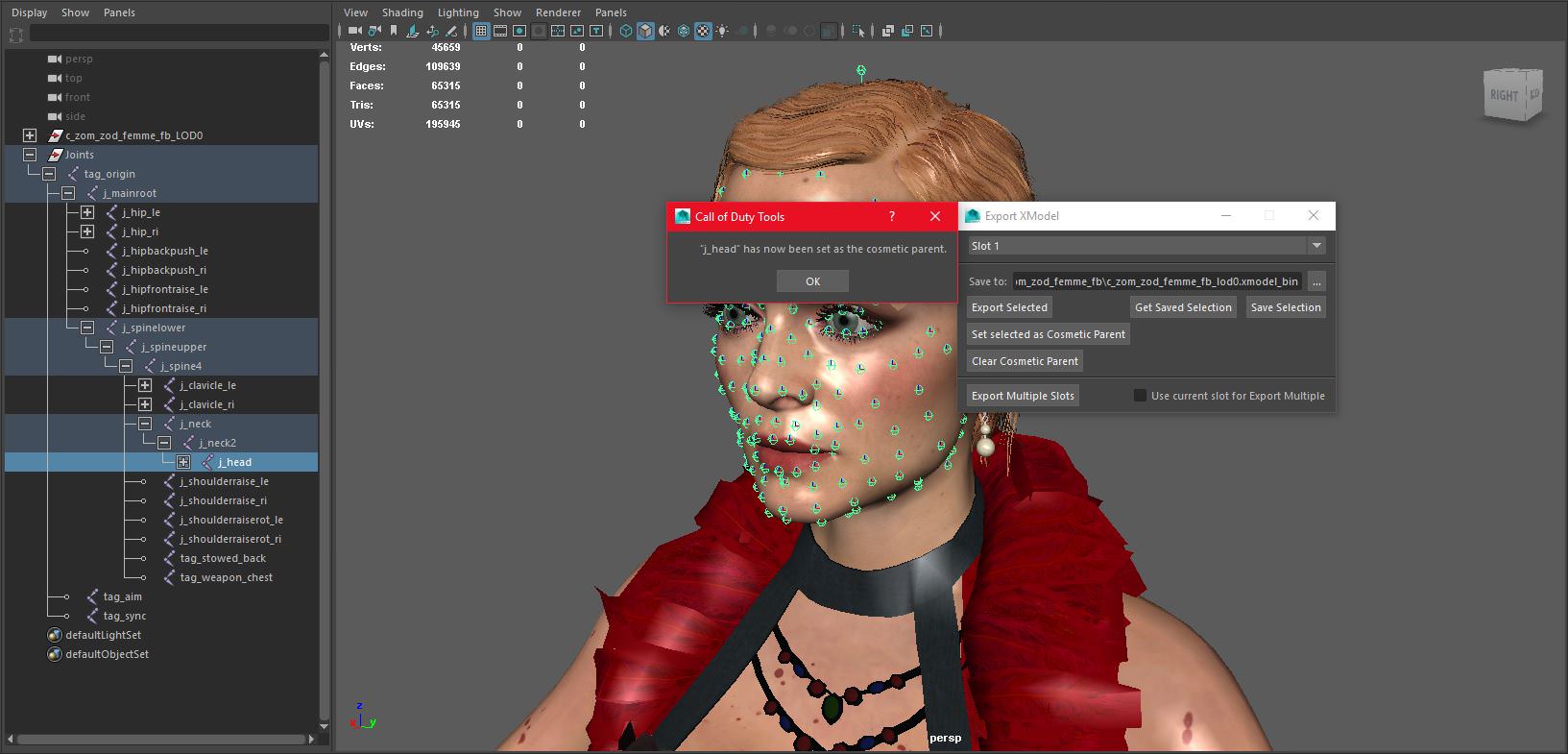
Task: Click the Use All Lights bulb icon
Action: [x=722, y=31]
